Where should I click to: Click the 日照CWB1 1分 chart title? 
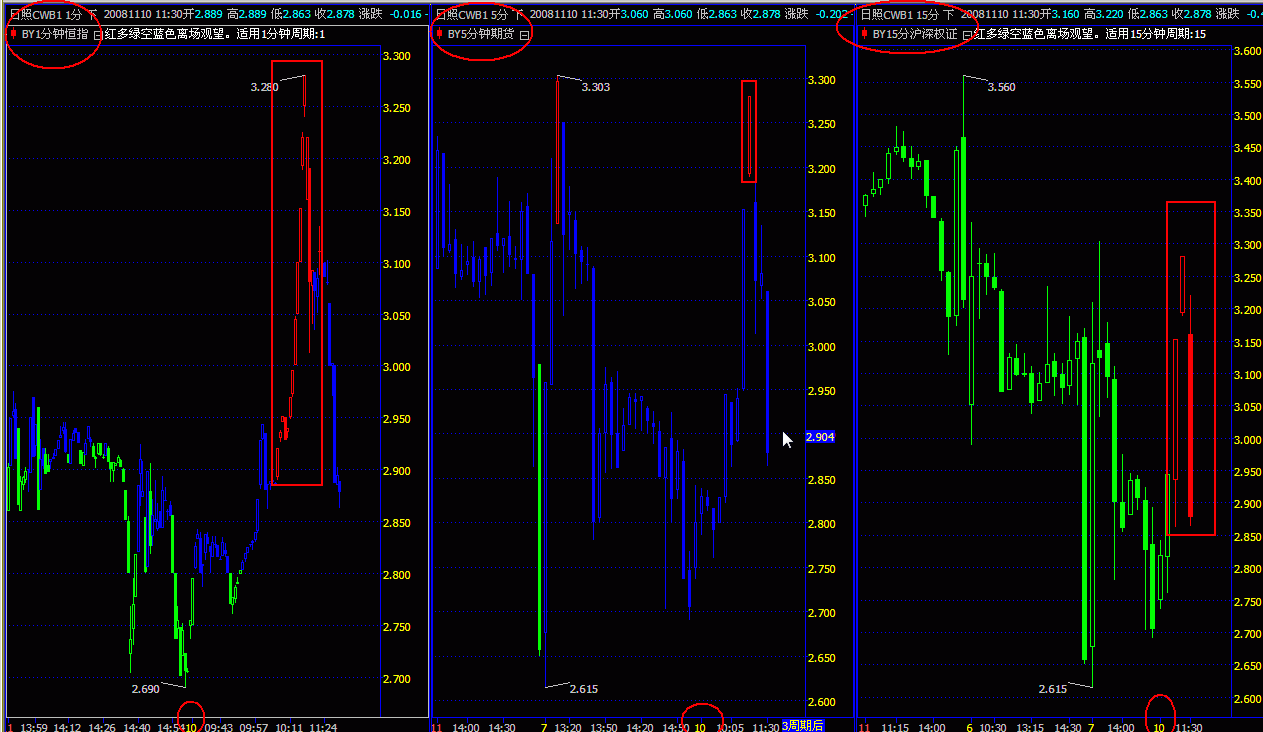pyautogui.click(x=47, y=14)
